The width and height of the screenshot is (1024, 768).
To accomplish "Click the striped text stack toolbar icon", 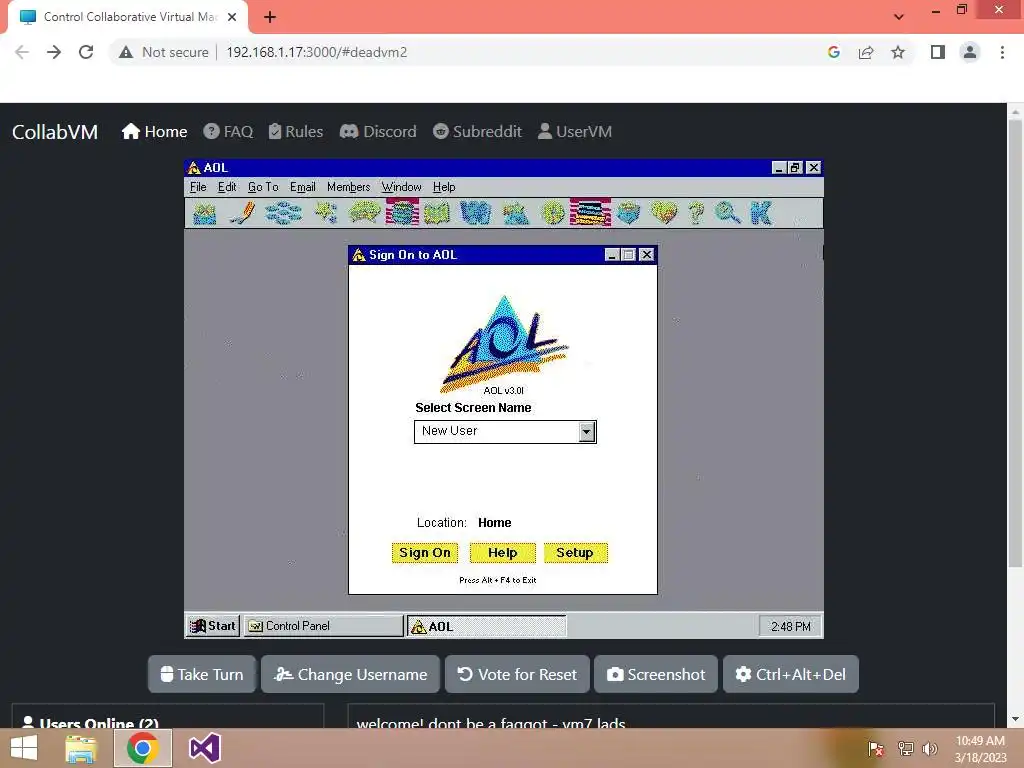I will 590,213.
